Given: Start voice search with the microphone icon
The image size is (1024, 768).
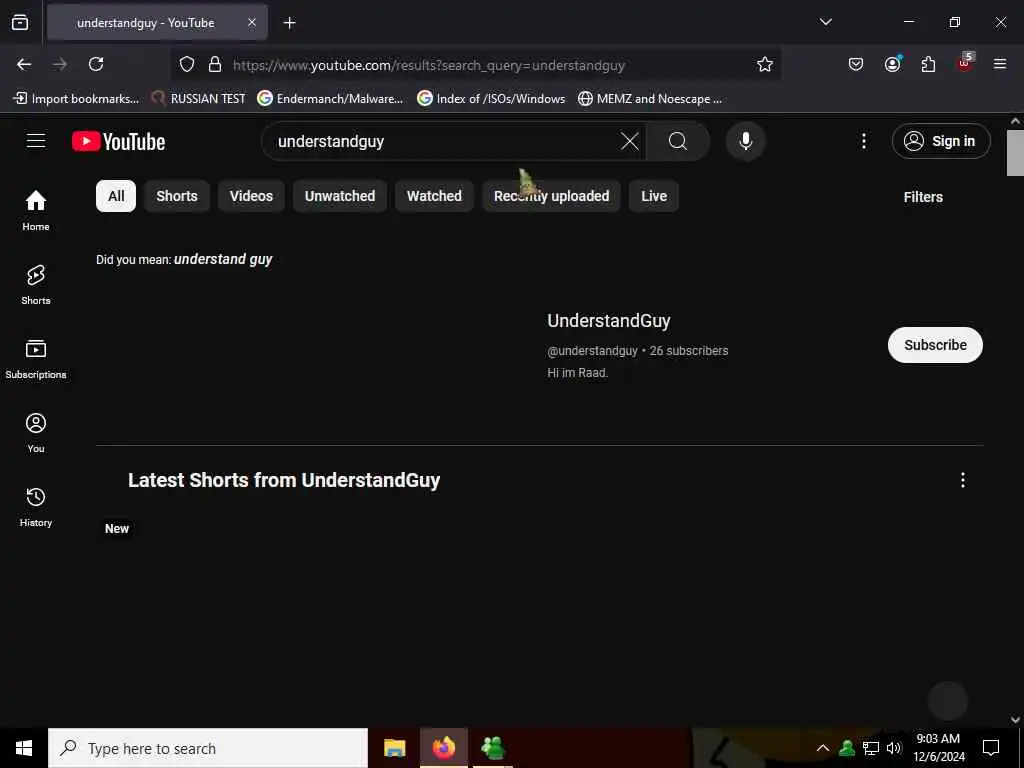Looking at the screenshot, I should coord(746,141).
